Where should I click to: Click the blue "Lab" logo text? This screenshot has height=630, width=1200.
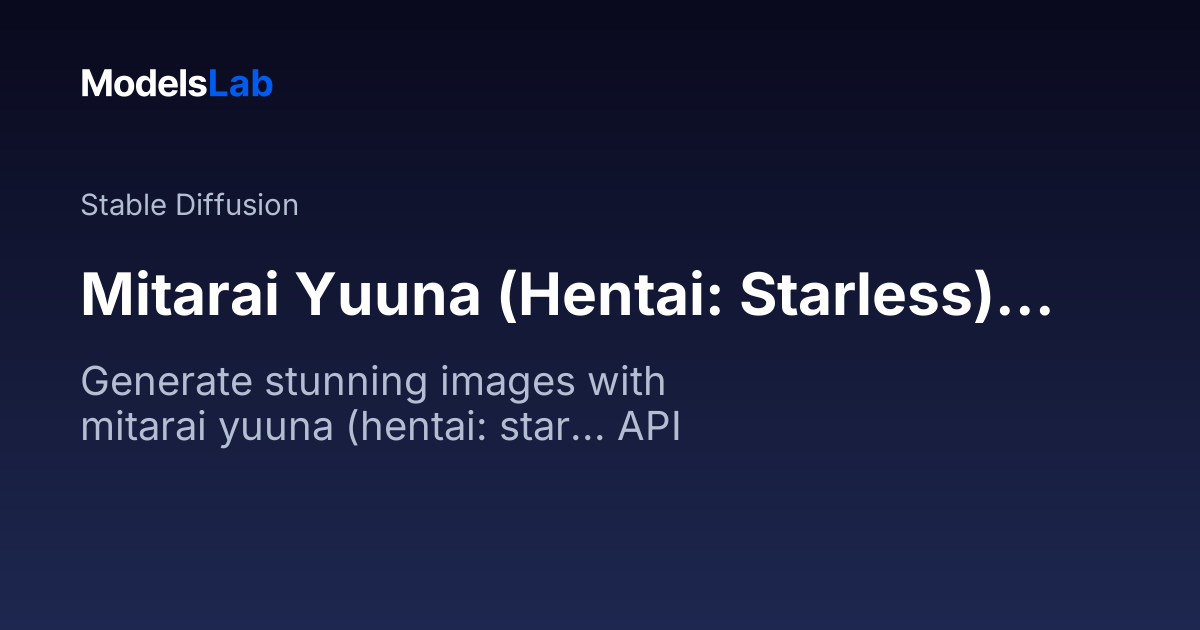[x=240, y=84]
